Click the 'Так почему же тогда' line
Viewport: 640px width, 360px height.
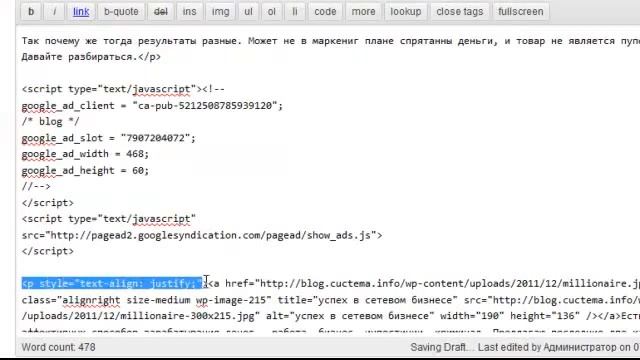tap(331, 41)
